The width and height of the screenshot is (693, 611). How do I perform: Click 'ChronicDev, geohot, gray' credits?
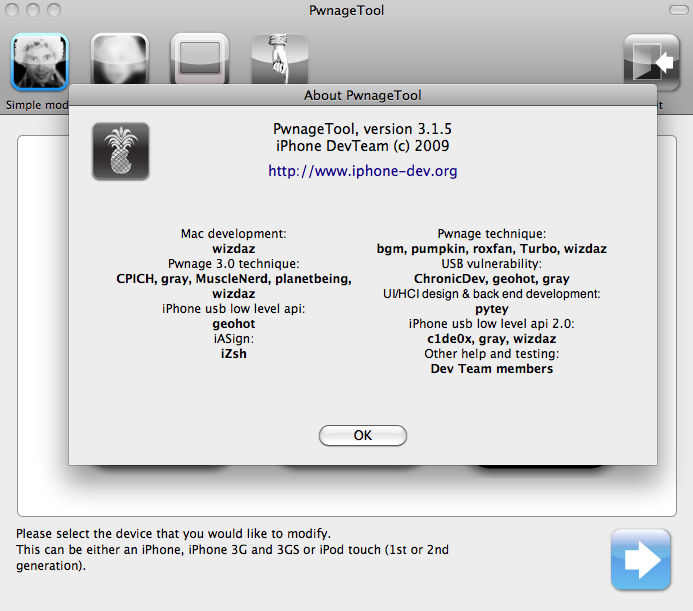coord(491,279)
